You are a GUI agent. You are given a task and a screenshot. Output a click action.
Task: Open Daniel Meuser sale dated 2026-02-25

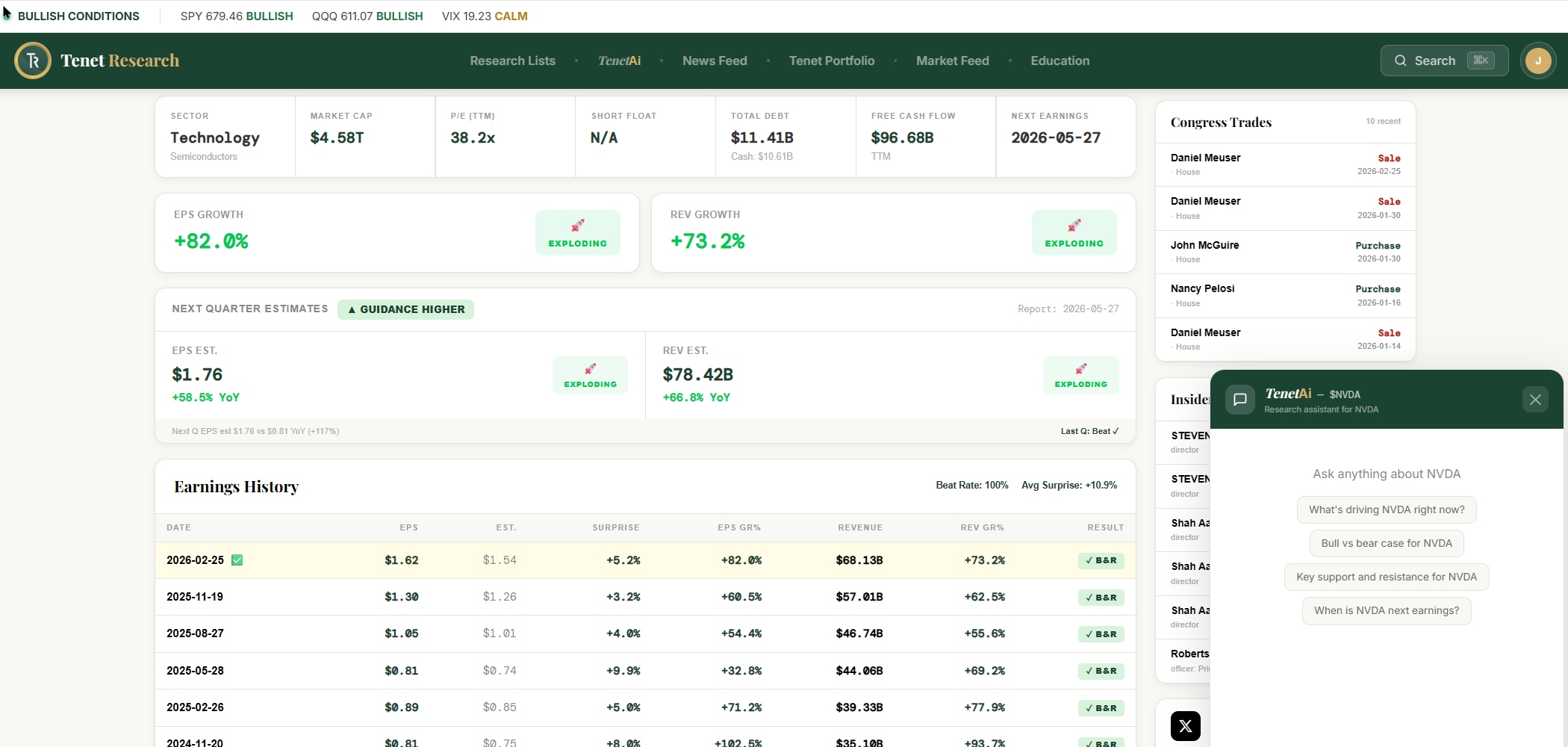pyautogui.click(x=1285, y=164)
